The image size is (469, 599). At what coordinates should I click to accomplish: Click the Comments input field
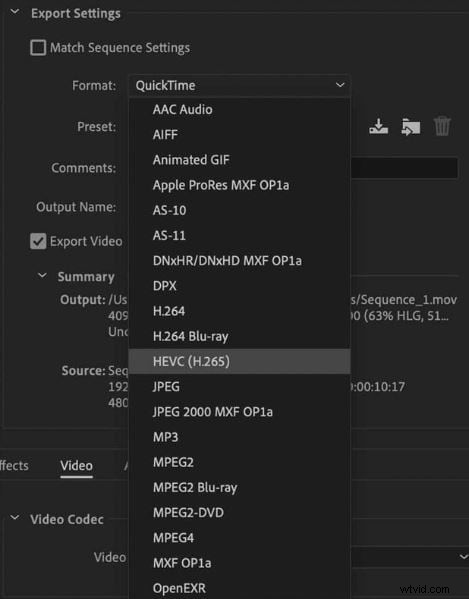tap(404, 168)
